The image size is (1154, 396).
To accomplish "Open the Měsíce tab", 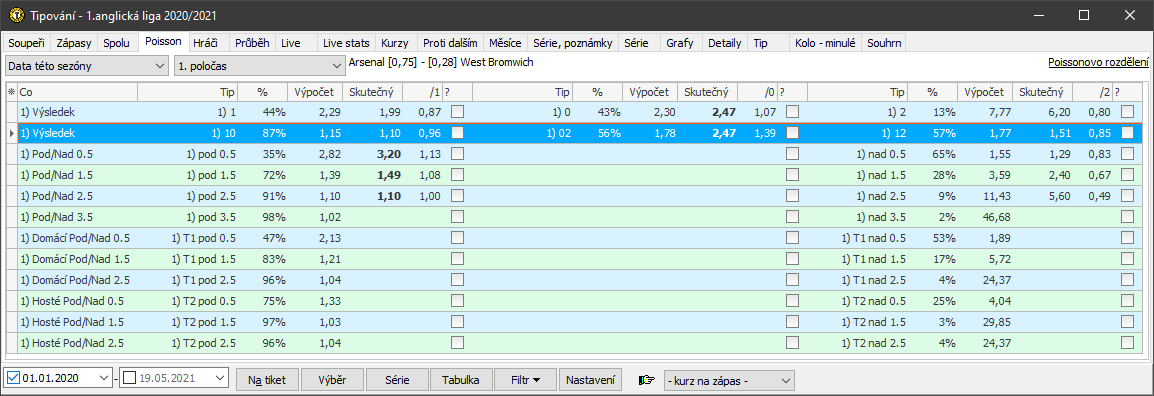I will point(505,43).
